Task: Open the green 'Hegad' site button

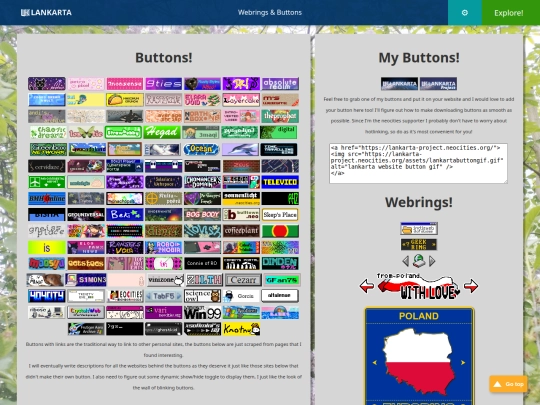Action: click(x=162, y=132)
